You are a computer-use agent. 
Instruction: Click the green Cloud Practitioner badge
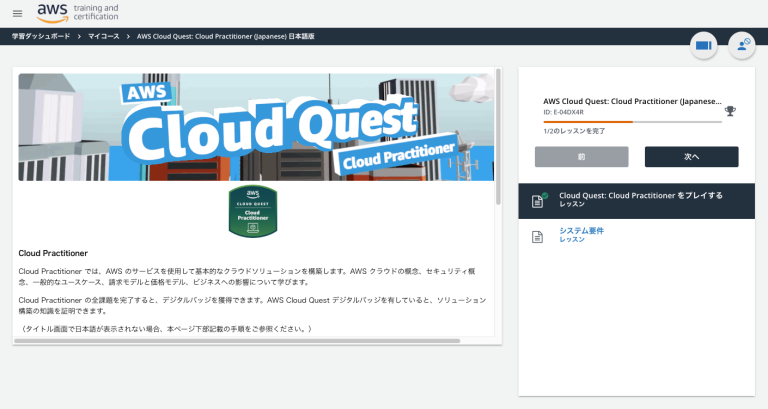point(253,211)
